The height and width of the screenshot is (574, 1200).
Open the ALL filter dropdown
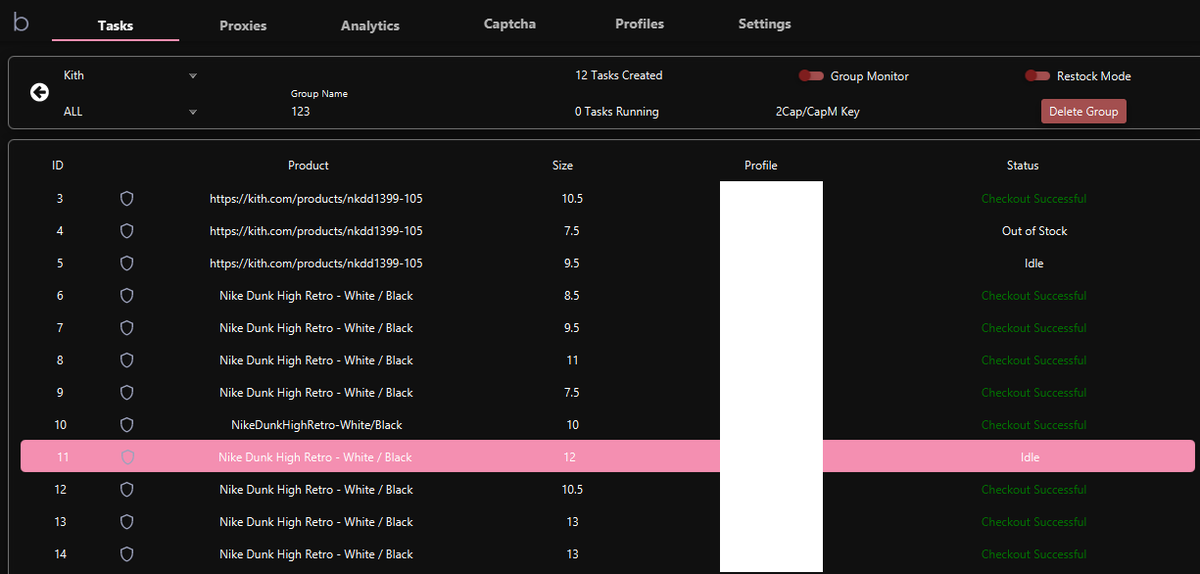pos(130,112)
